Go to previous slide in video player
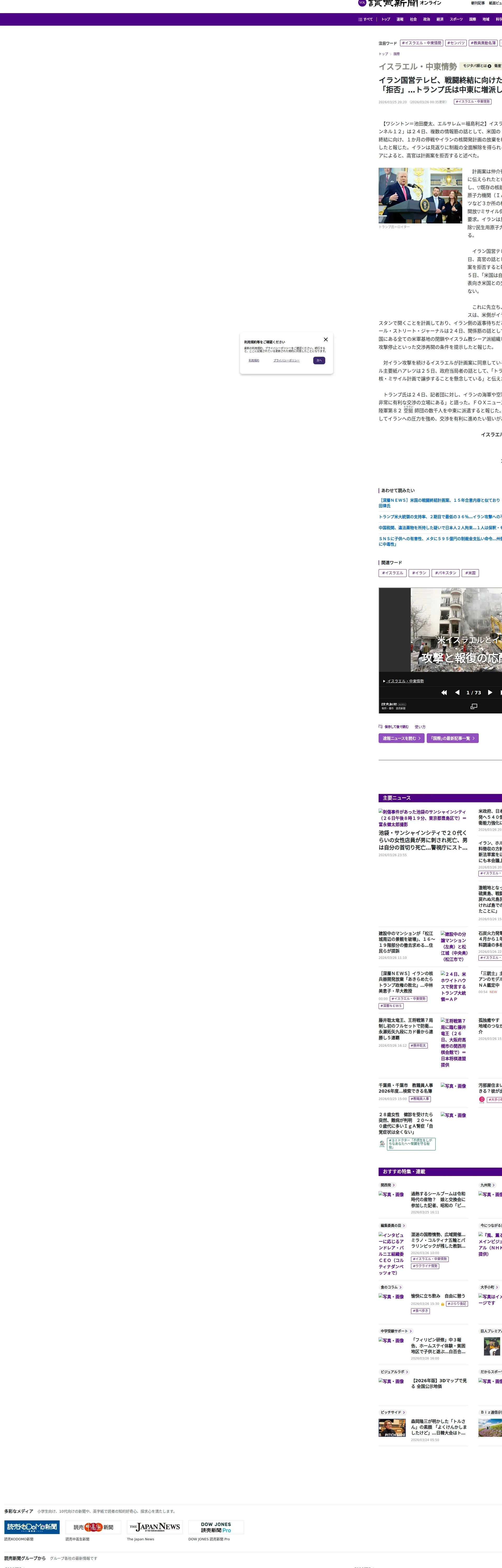This screenshot has width=502, height=1568. click(x=457, y=693)
